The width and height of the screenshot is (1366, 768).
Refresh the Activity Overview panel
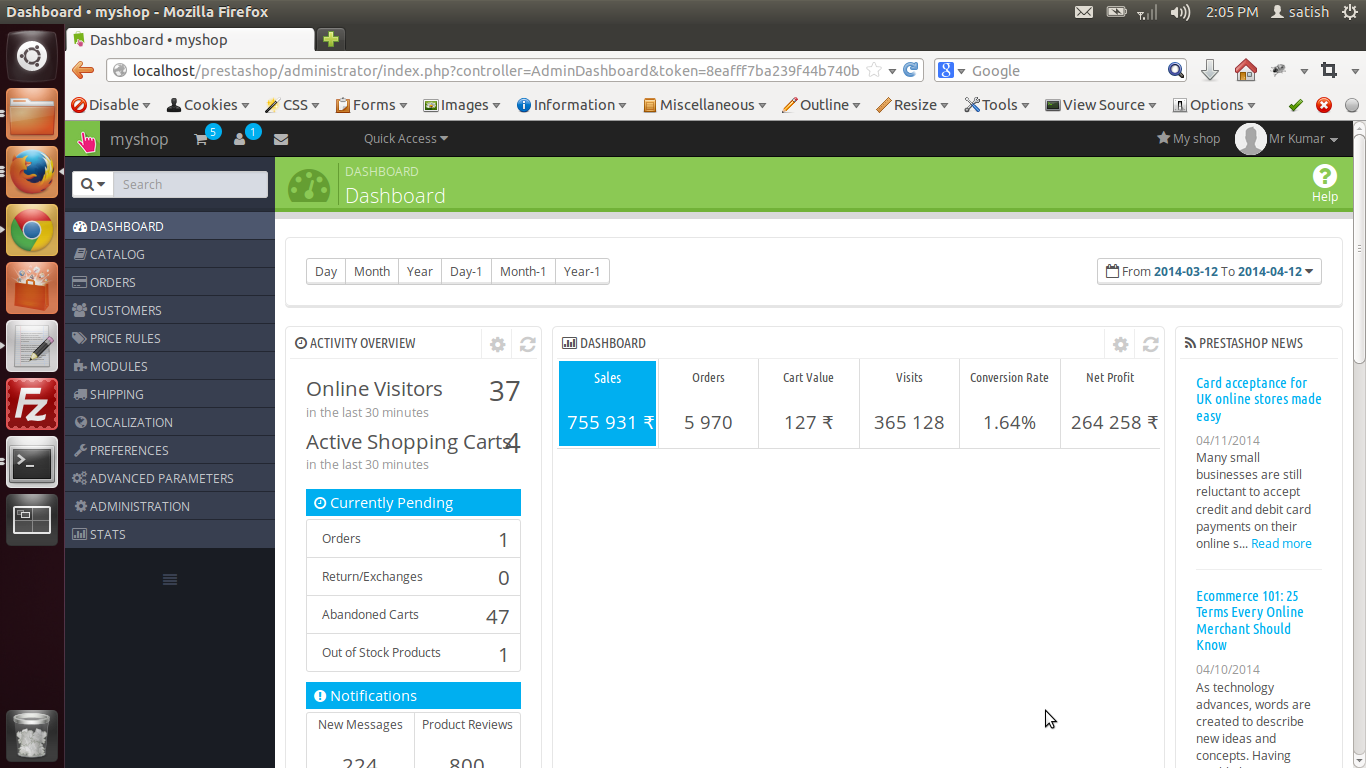[527, 344]
